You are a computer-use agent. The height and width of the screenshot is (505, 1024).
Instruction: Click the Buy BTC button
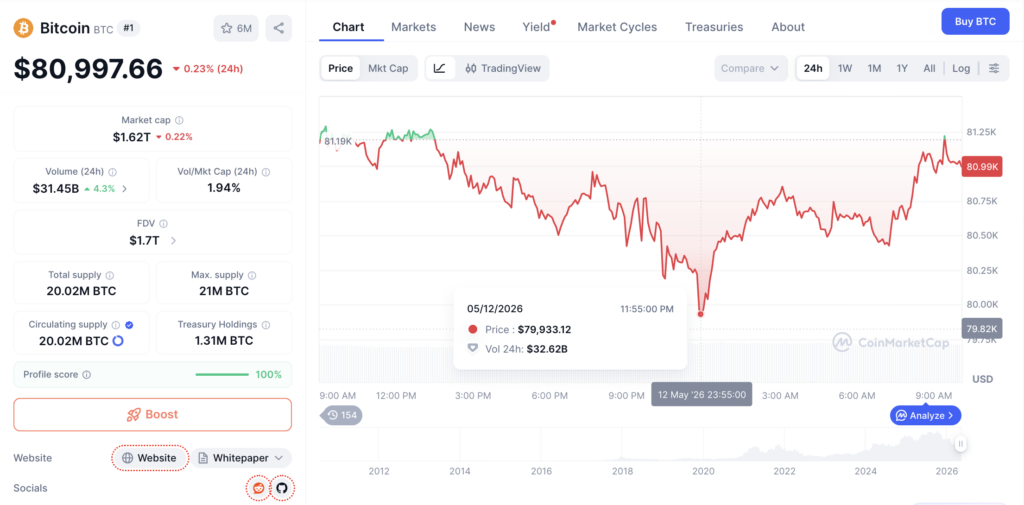click(975, 22)
